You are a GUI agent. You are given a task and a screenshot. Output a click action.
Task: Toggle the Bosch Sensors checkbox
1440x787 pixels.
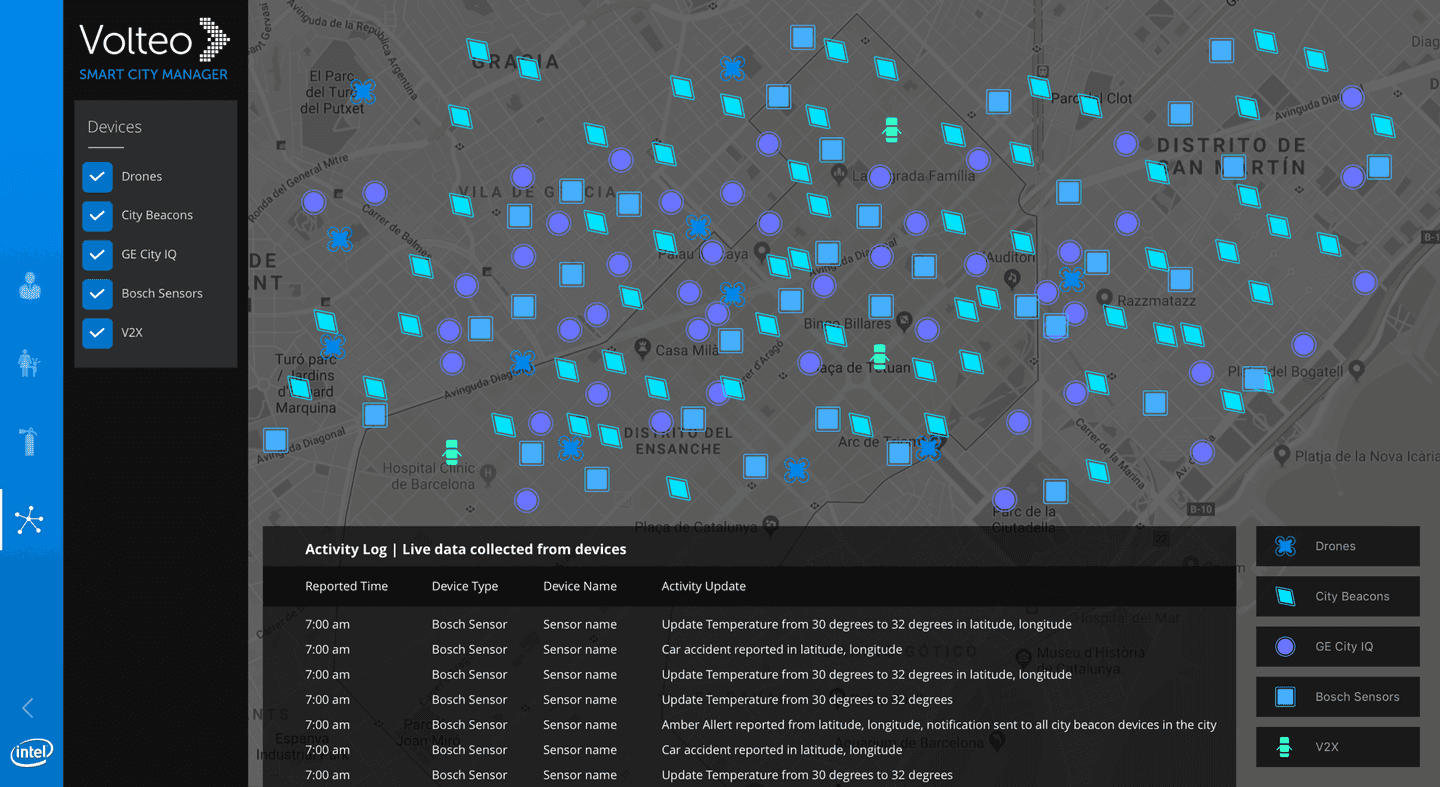(97, 293)
